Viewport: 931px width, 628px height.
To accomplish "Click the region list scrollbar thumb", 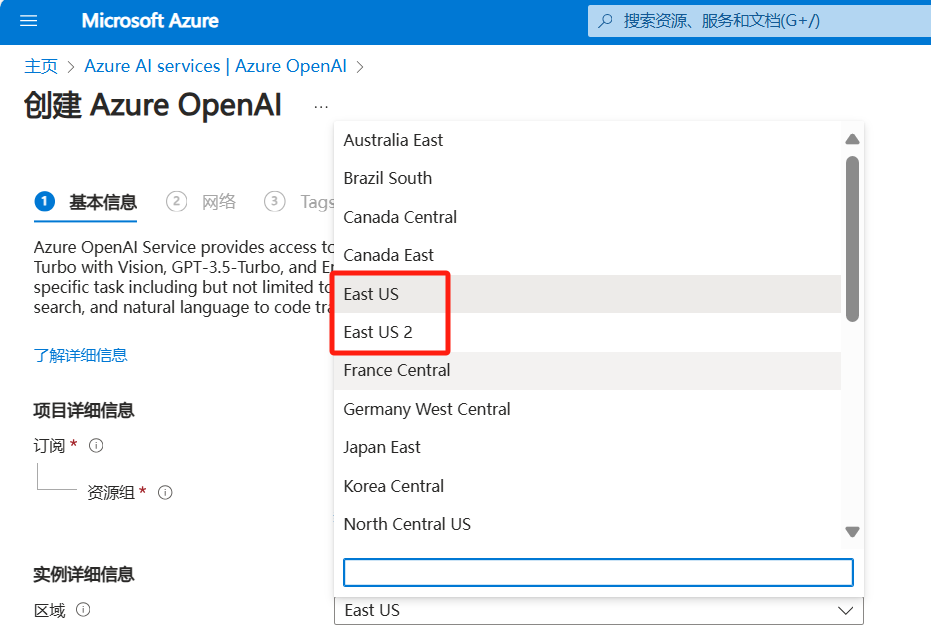I will coord(852,238).
